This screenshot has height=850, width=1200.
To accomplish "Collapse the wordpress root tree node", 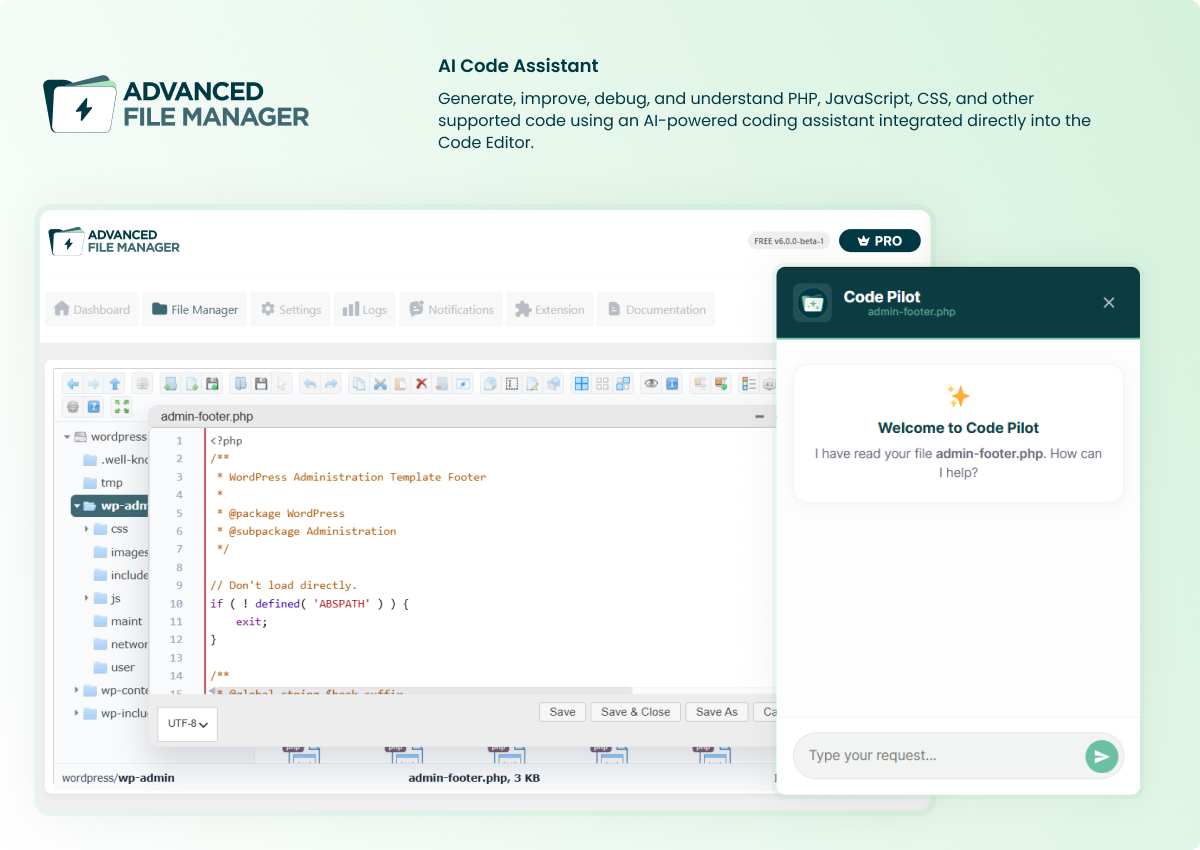I will (x=68, y=437).
